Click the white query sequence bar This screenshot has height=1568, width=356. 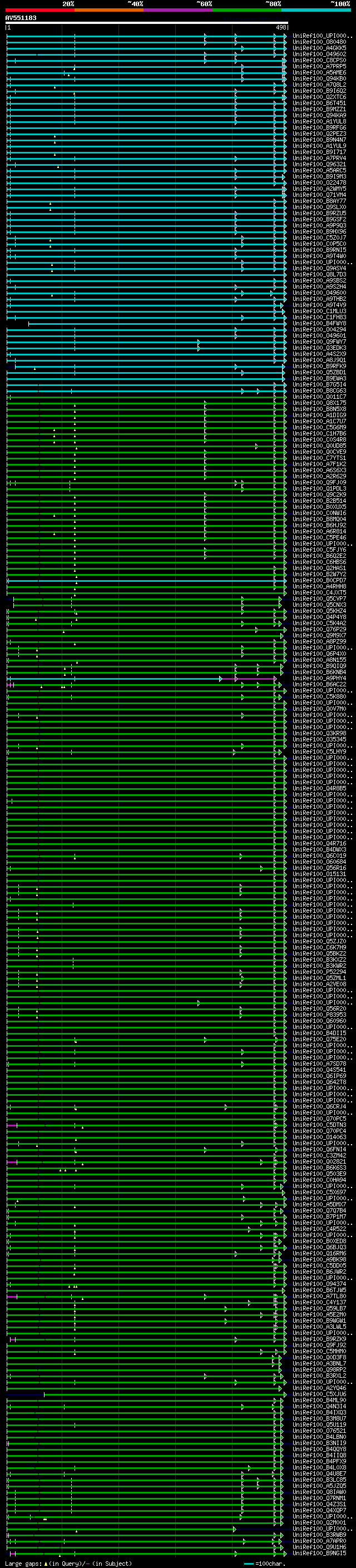tap(147, 23)
